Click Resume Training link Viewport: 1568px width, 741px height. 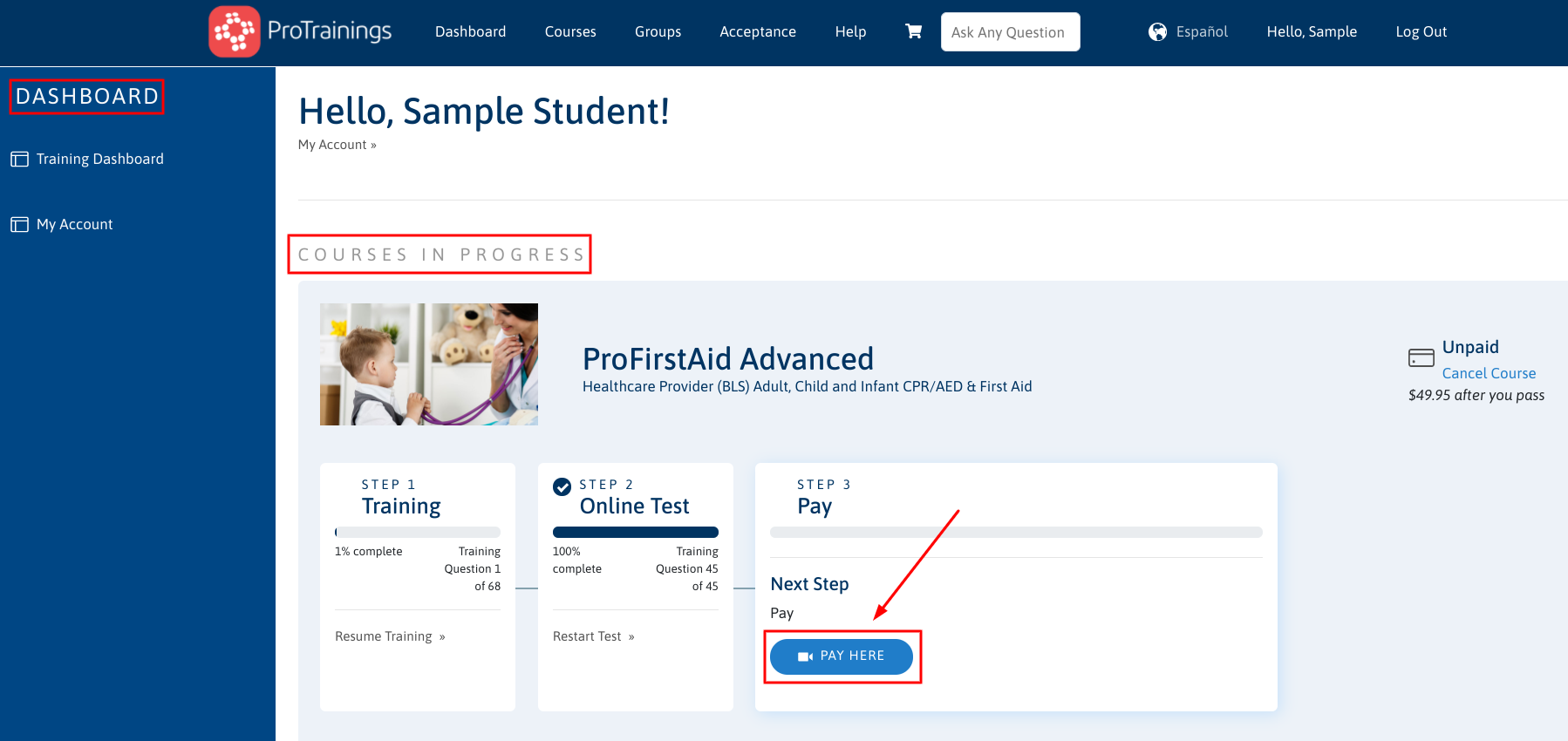point(390,636)
